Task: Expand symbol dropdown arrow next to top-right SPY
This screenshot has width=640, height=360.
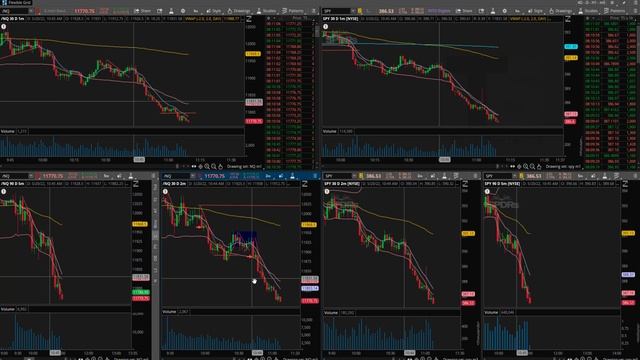Action: tap(353, 11)
